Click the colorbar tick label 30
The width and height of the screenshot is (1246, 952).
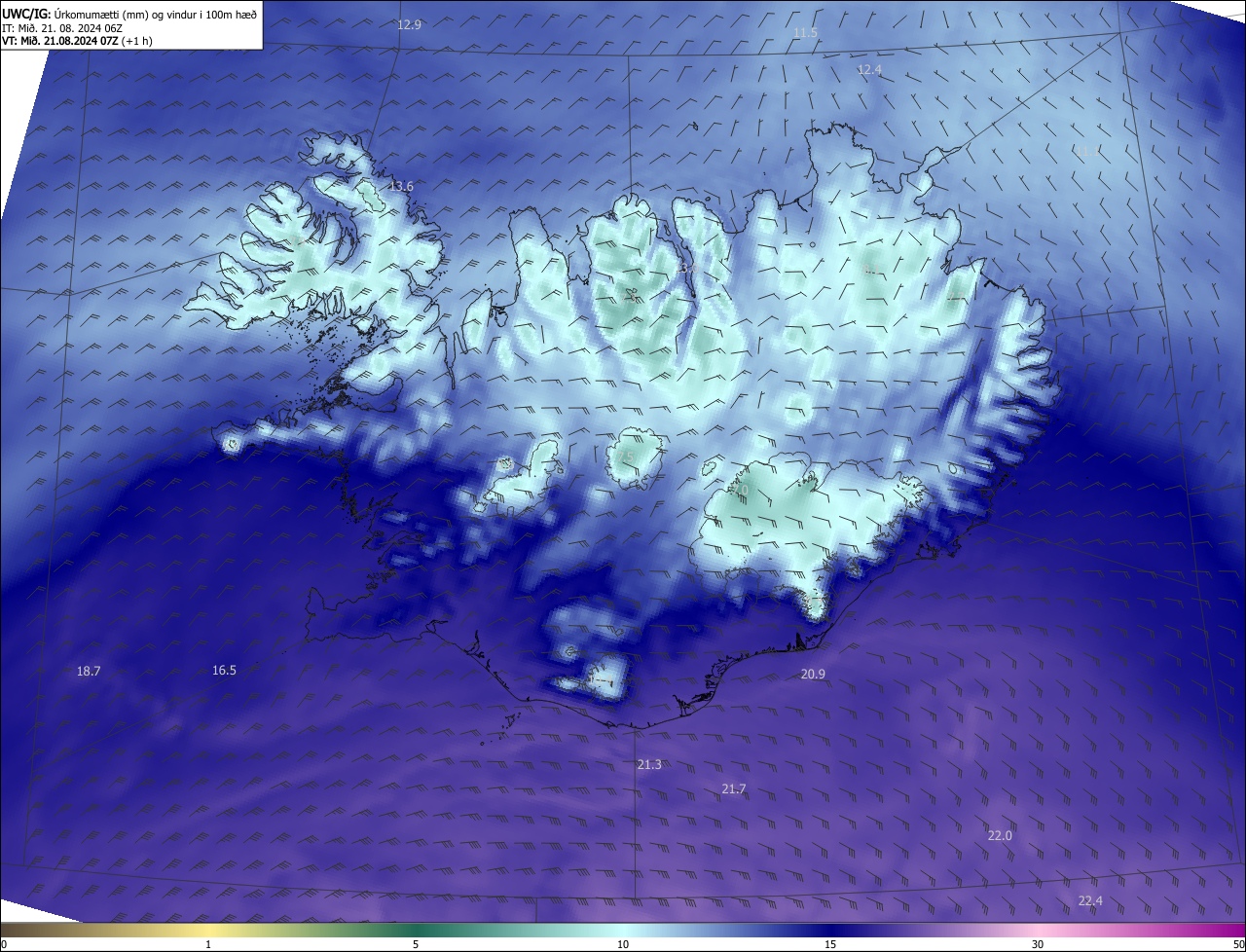coord(1038,945)
